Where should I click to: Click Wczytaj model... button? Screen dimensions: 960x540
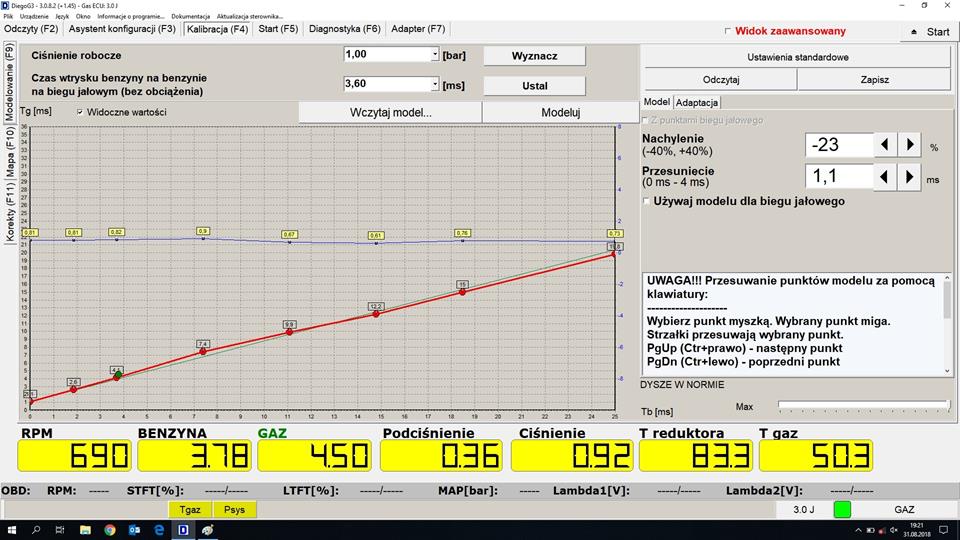point(391,113)
